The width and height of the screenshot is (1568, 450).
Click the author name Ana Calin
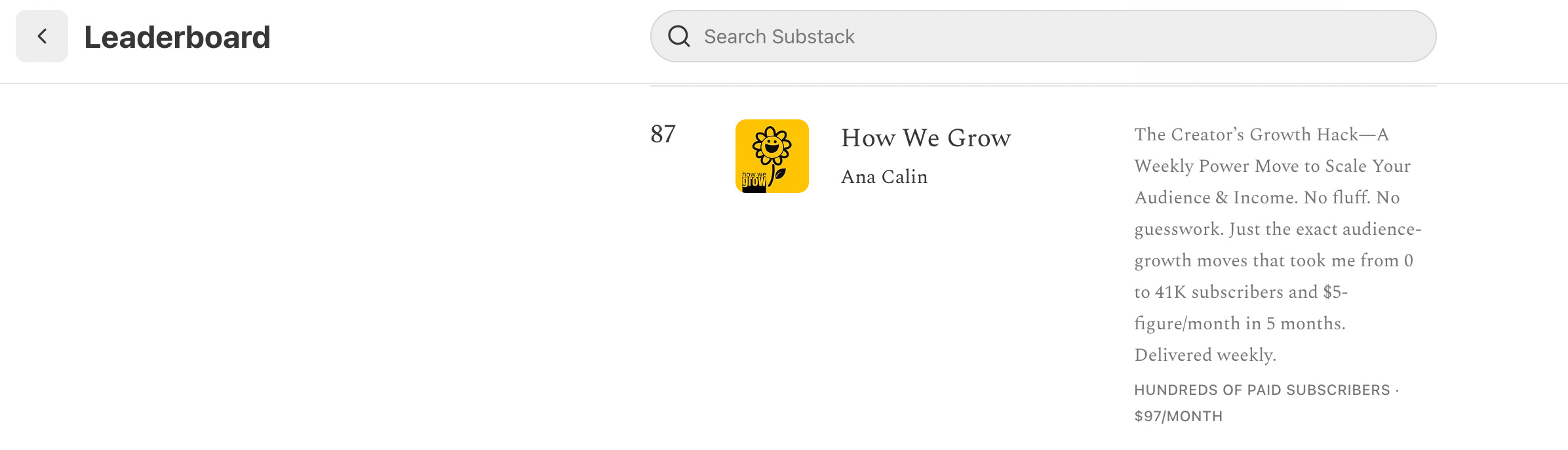(x=885, y=176)
